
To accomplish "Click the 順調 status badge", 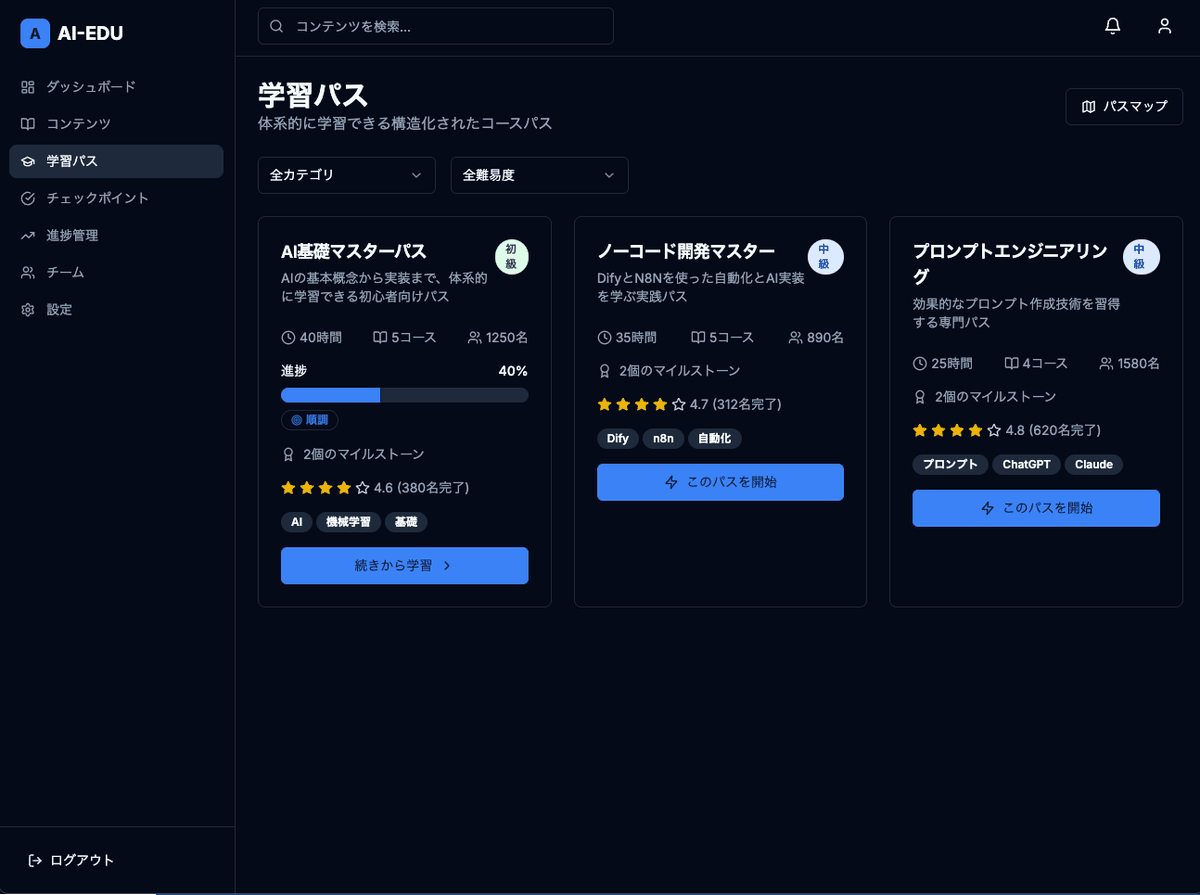I will tap(310, 420).
